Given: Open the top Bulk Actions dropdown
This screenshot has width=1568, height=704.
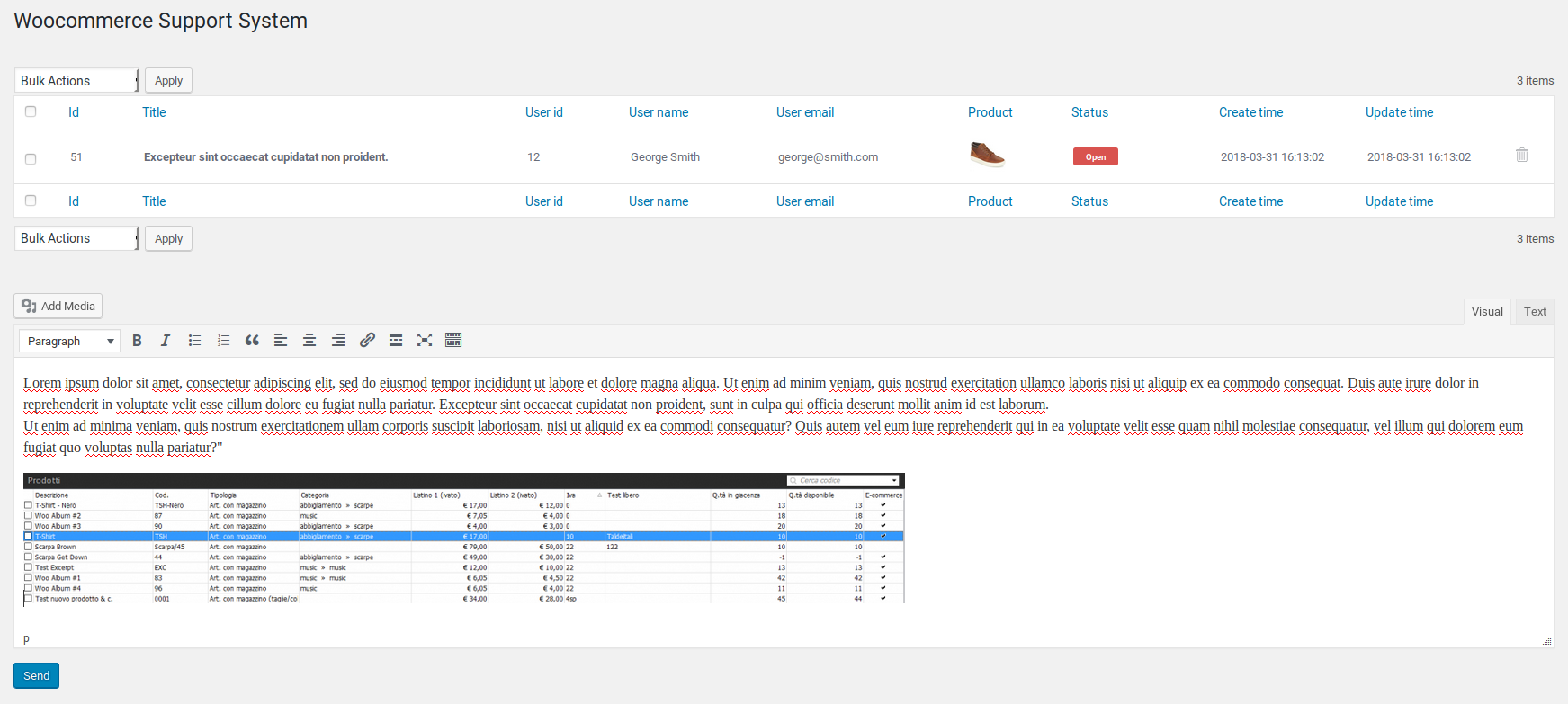Looking at the screenshot, I should tap(76, 80).
